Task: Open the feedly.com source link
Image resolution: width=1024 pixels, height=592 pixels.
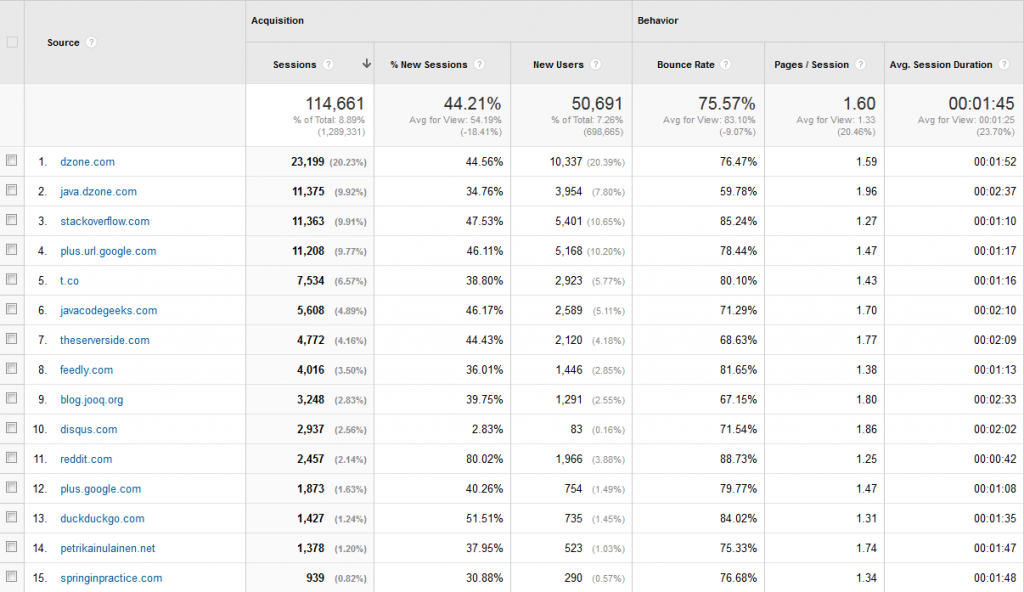Action: (x=86, y=370)
